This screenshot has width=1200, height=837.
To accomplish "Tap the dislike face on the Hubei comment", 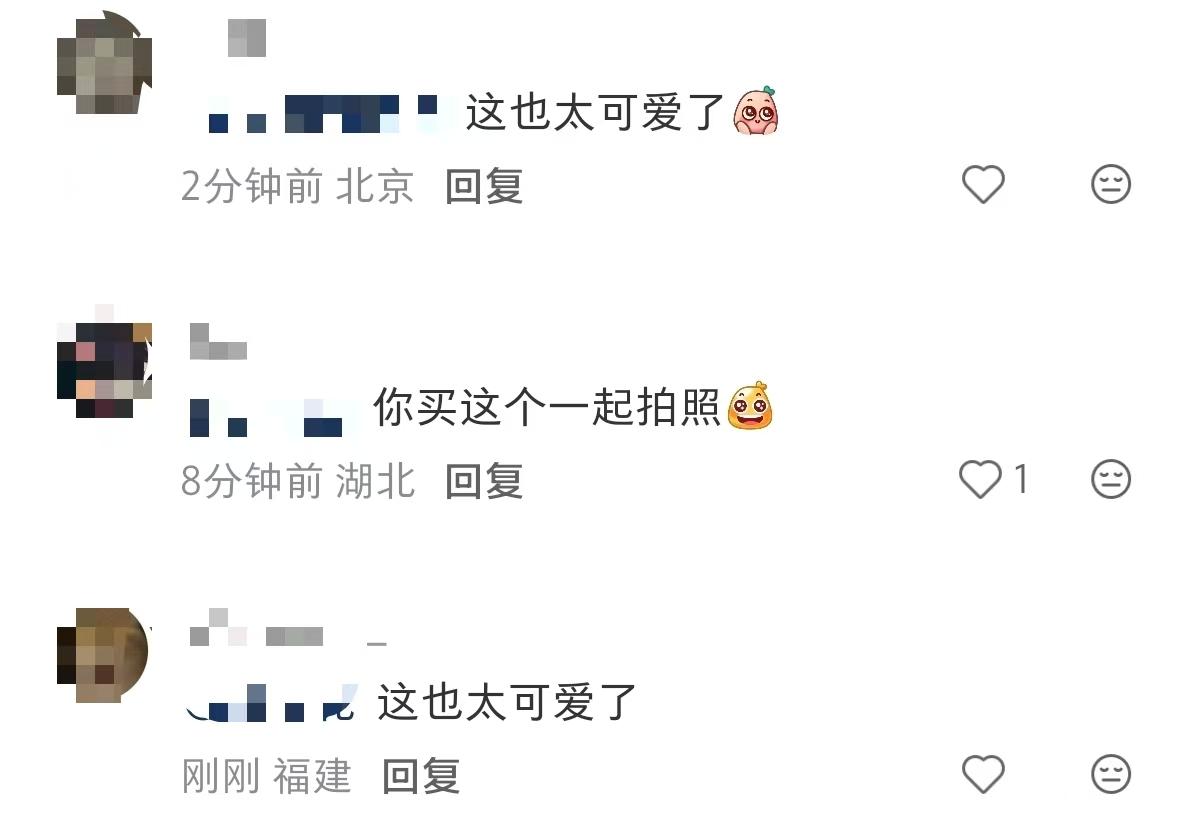I will (1110, 480).
